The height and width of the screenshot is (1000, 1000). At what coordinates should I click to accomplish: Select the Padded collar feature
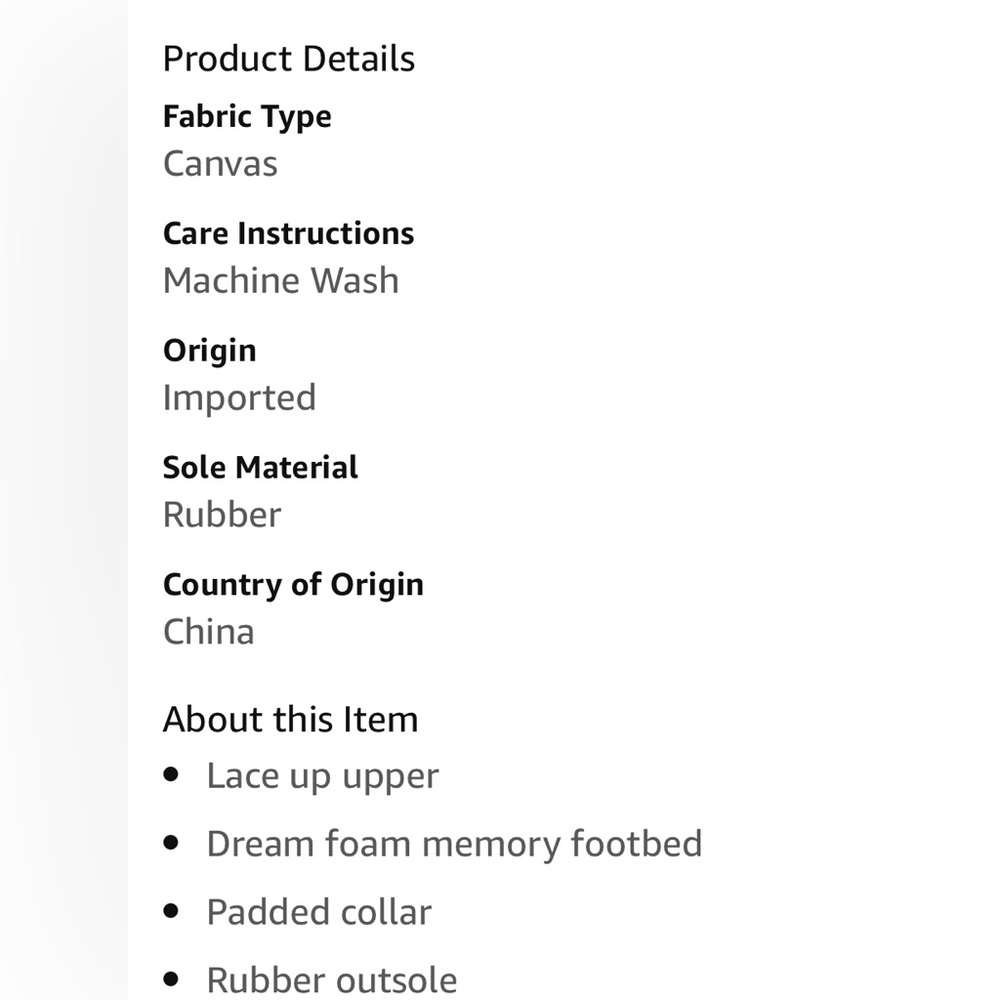click(319, 912)
